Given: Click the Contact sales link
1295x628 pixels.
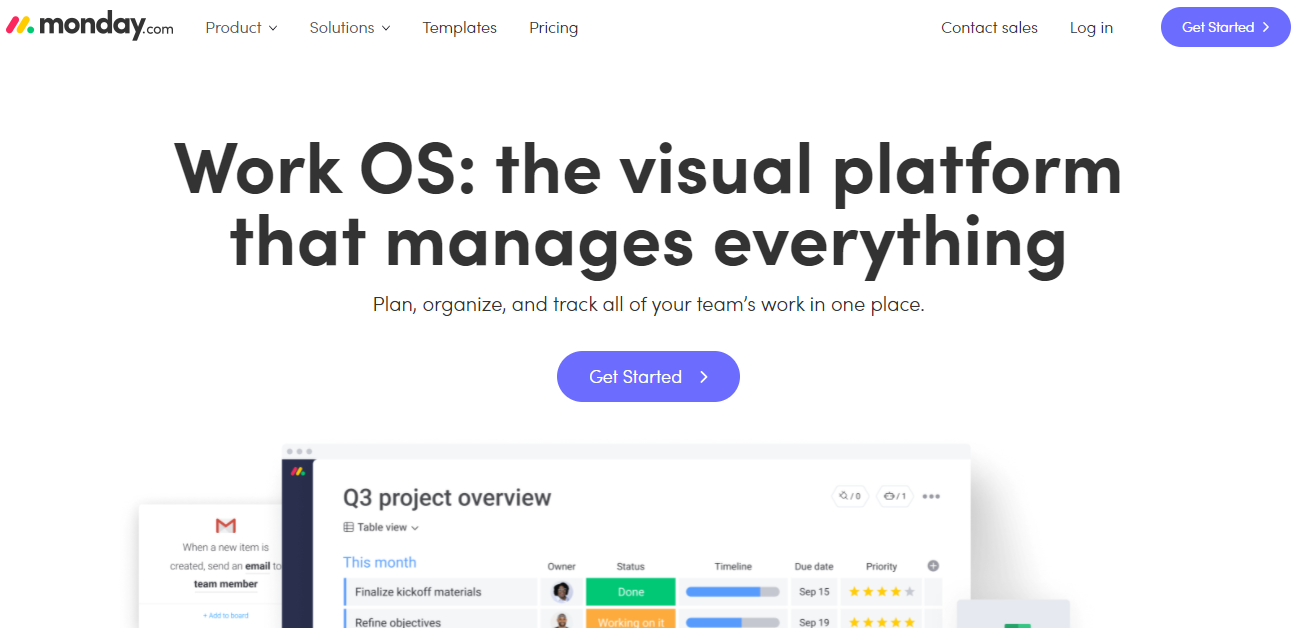Looking at the screenshot, I should (989, 28).
